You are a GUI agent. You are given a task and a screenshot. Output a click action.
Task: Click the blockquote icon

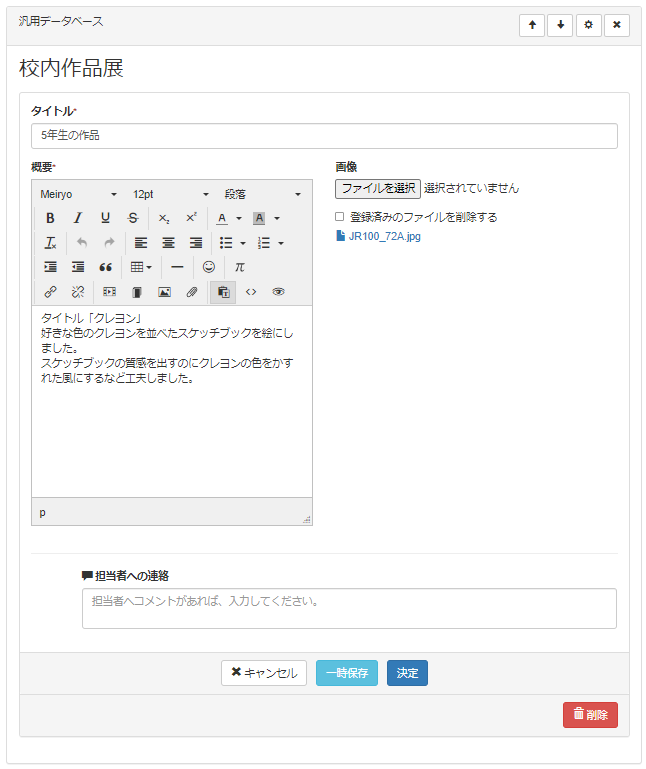tap(105, 267)
